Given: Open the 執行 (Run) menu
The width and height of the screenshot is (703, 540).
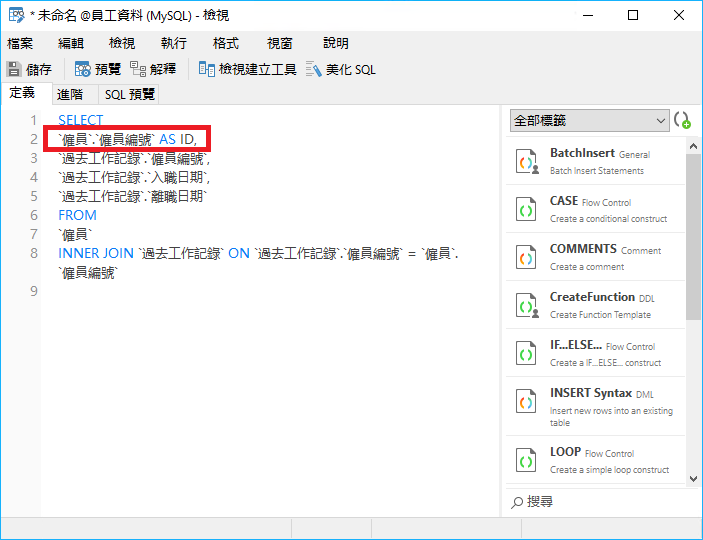Looking at the screenshot, I should click(174, 43).
